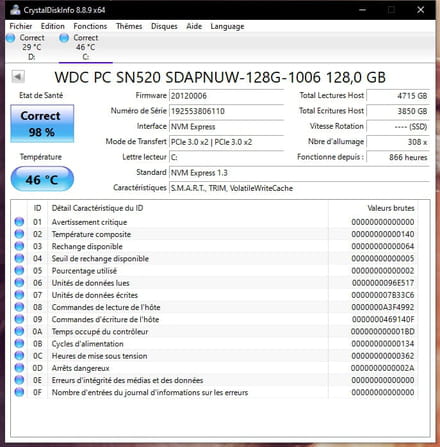Screen dimensions: 440x447
Task: Select the Cycles d'alimentation row text
Action: pos(87,344)
